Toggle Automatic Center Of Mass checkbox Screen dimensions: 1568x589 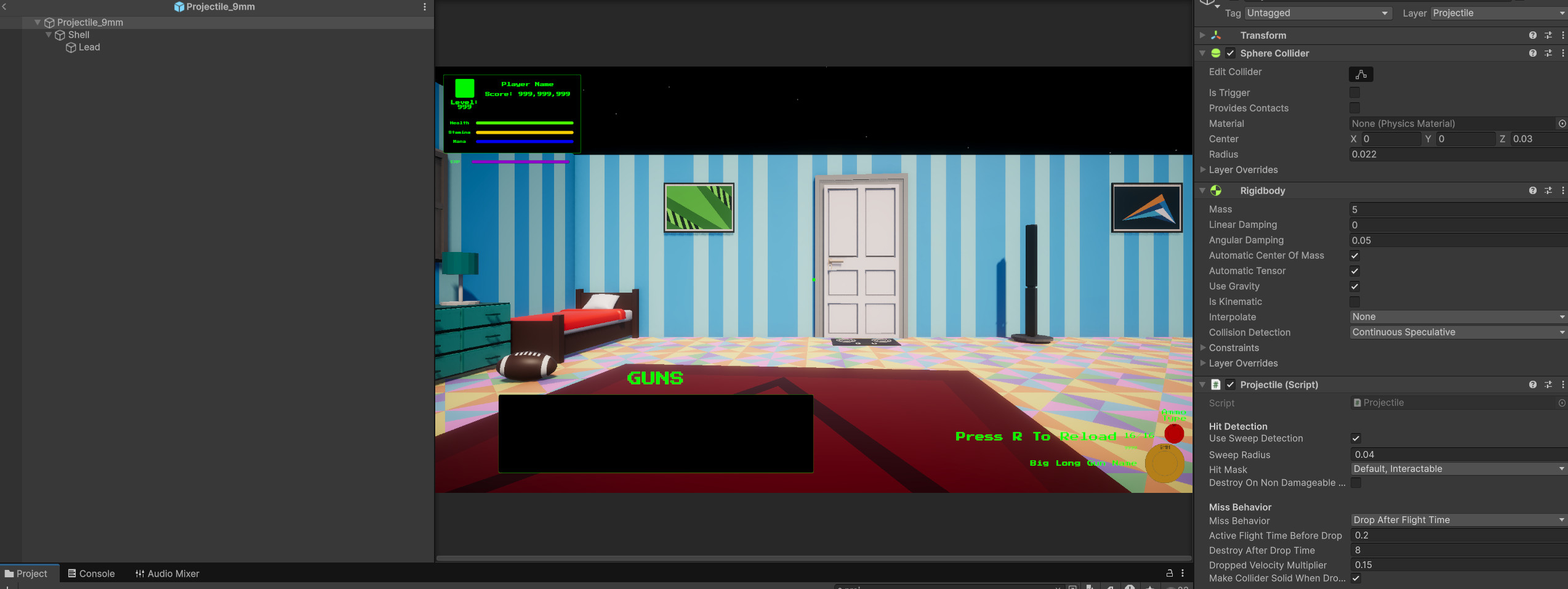pos(1354,256)
